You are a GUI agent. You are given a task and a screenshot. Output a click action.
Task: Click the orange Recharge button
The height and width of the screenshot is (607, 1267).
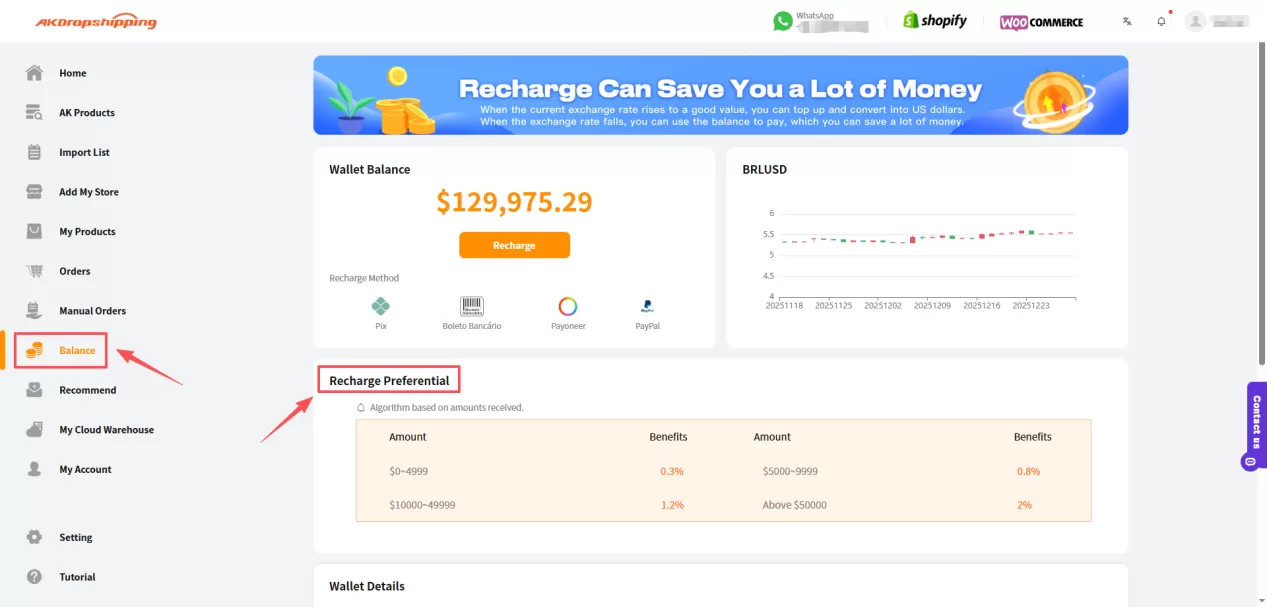[x=514, y=244]
